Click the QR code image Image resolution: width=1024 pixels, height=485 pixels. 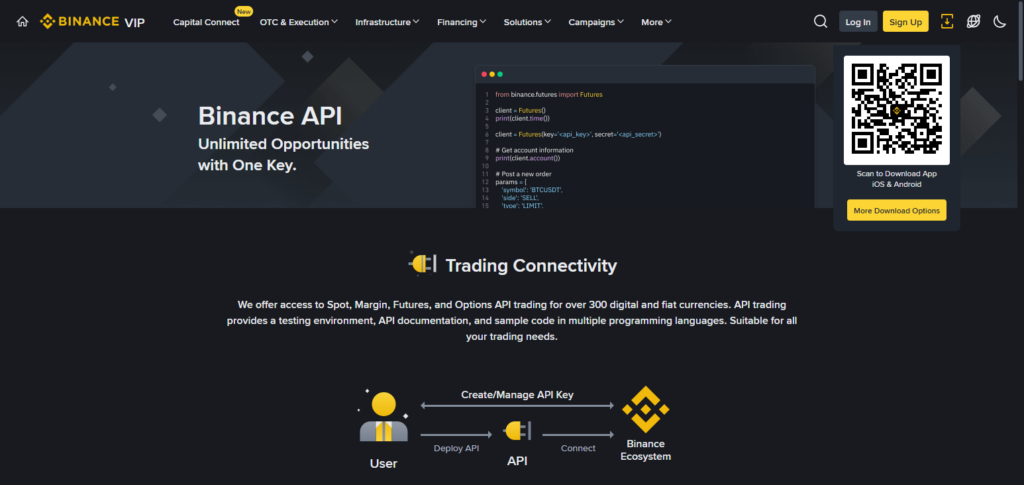tap(897, 110)
